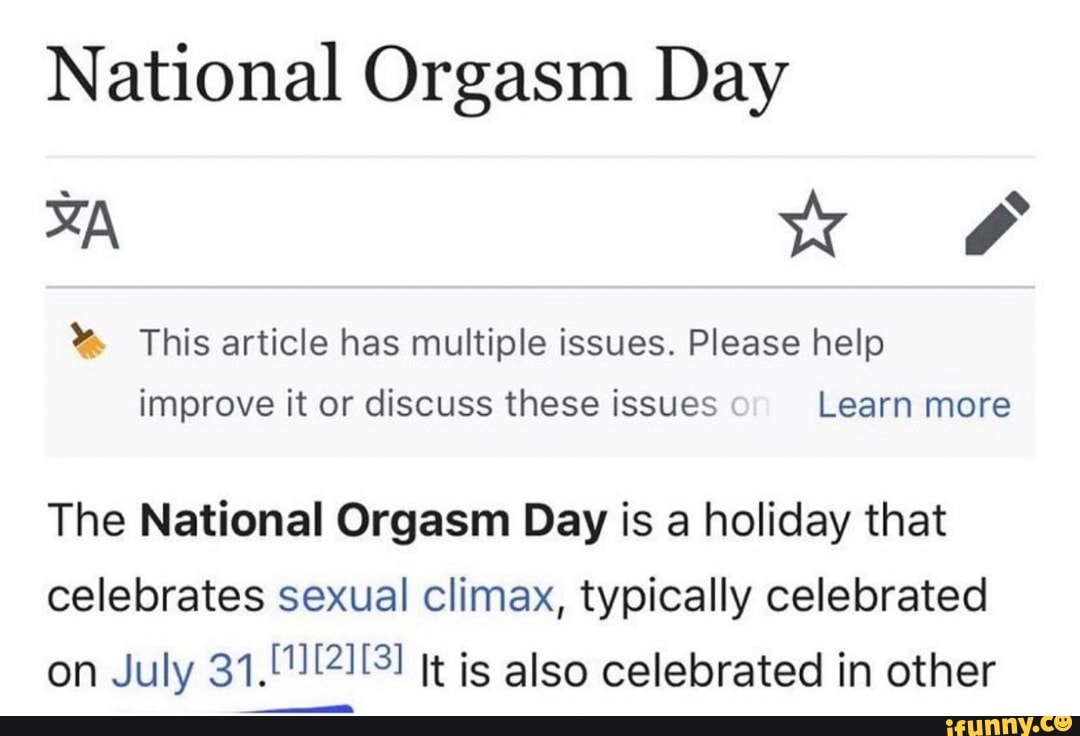Tap 'improve it or discuss these issues' text
This screenshot has width=1080, height=736.
pos(427,405)
